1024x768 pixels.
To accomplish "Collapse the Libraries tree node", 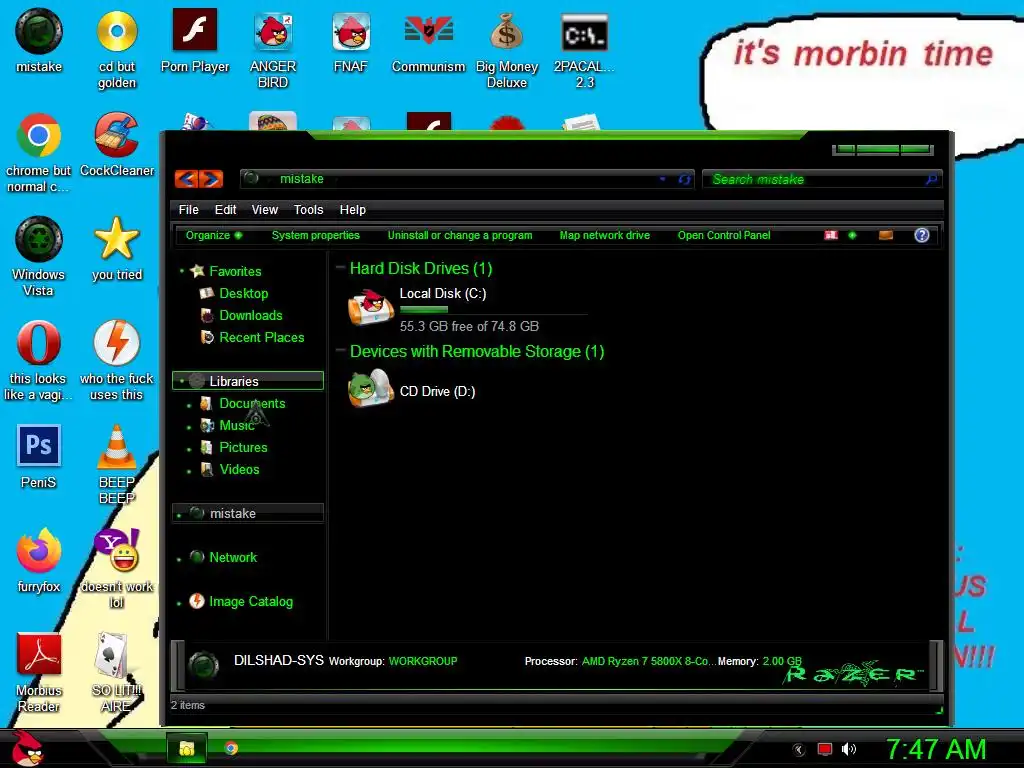I will pyautogui.click(x=182, y=381).
